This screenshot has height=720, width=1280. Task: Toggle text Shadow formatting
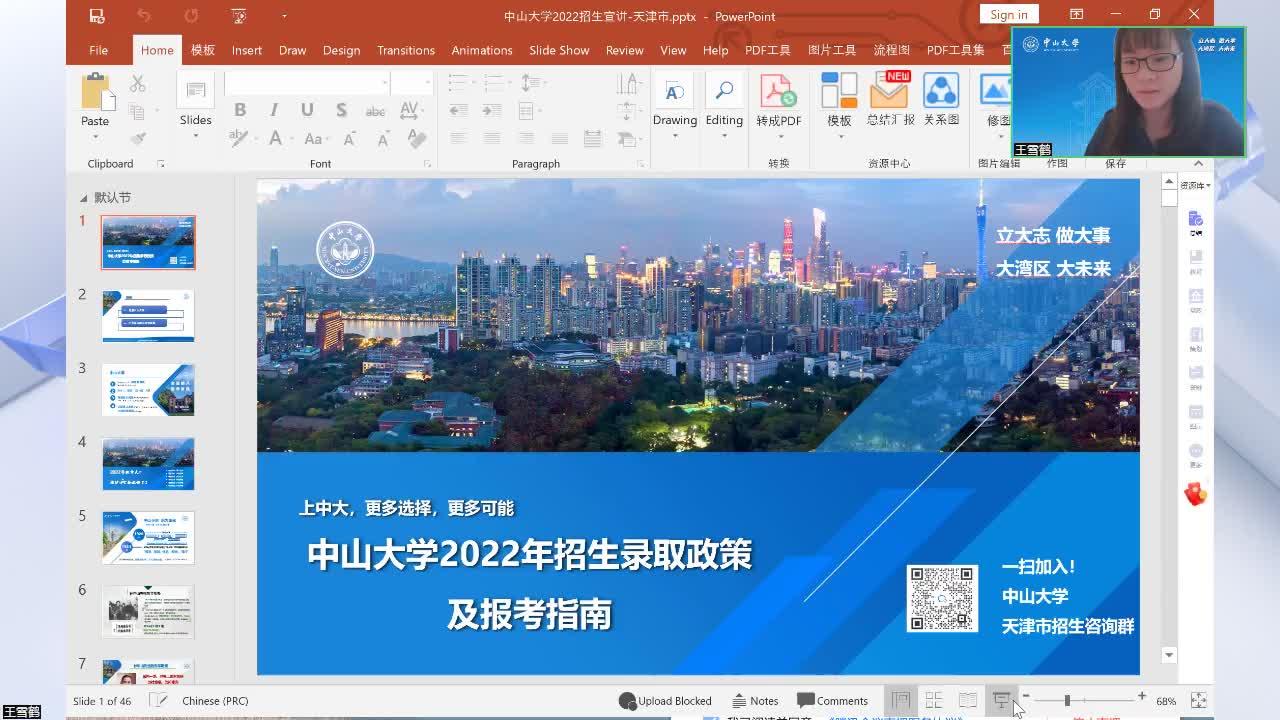click(341, 110)
